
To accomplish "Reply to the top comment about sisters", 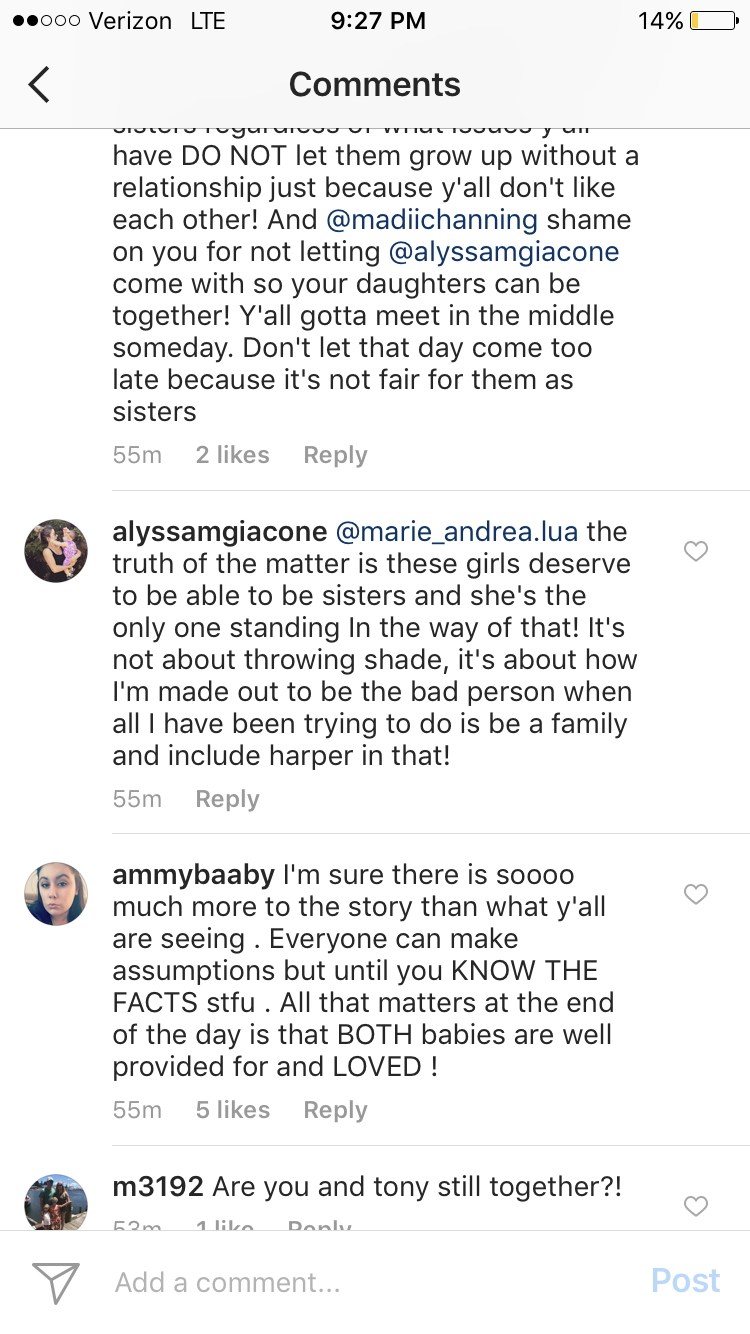I will coord(335,455).
